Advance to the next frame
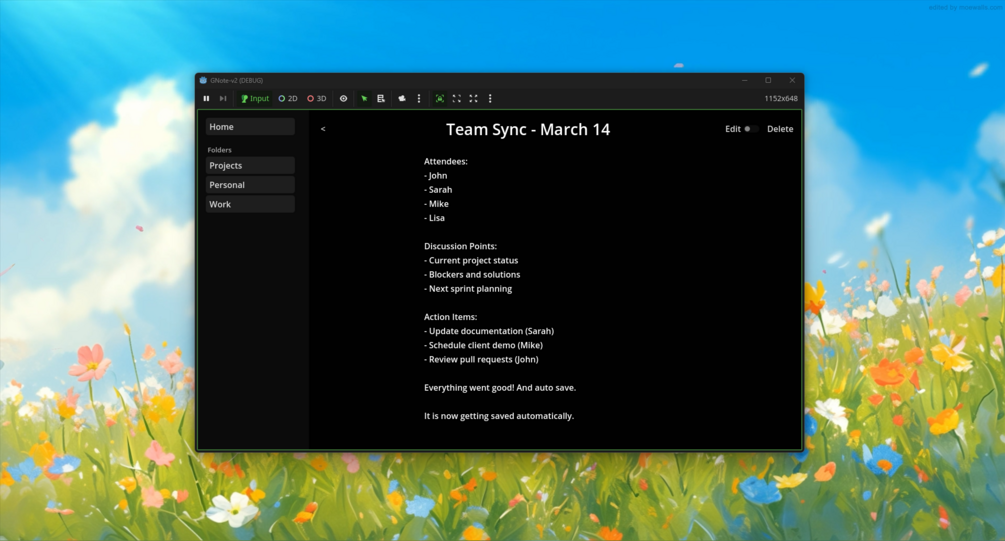This screenshot has height=541, width=1005. point(223,99)
